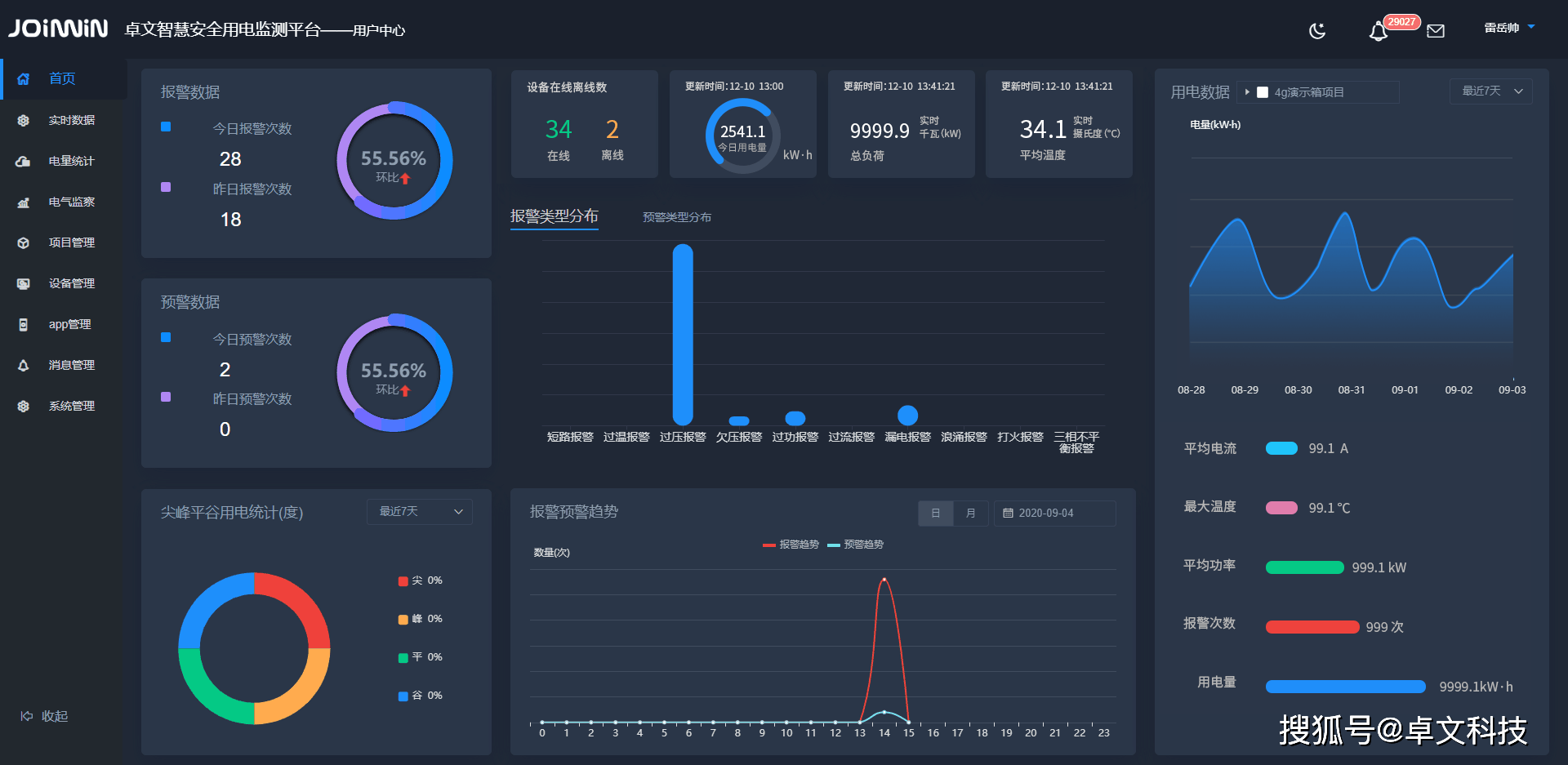Click the 平均温度 34.1 value

pos(1043,129)
